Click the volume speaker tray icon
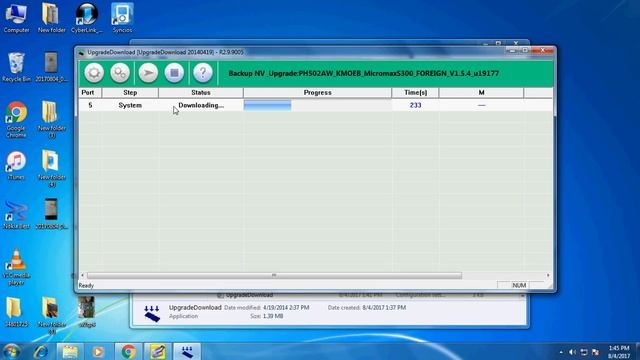 [x=572, y=352]
